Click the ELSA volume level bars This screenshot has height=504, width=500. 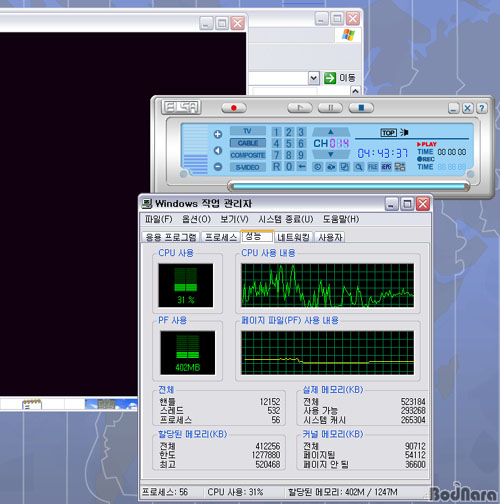(x=196, y=149)
